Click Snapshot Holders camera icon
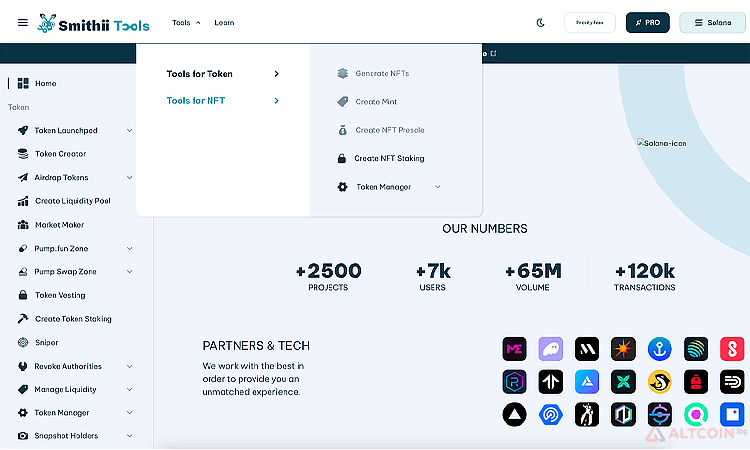This screenshot has height=450, width=750. point(22,436)
